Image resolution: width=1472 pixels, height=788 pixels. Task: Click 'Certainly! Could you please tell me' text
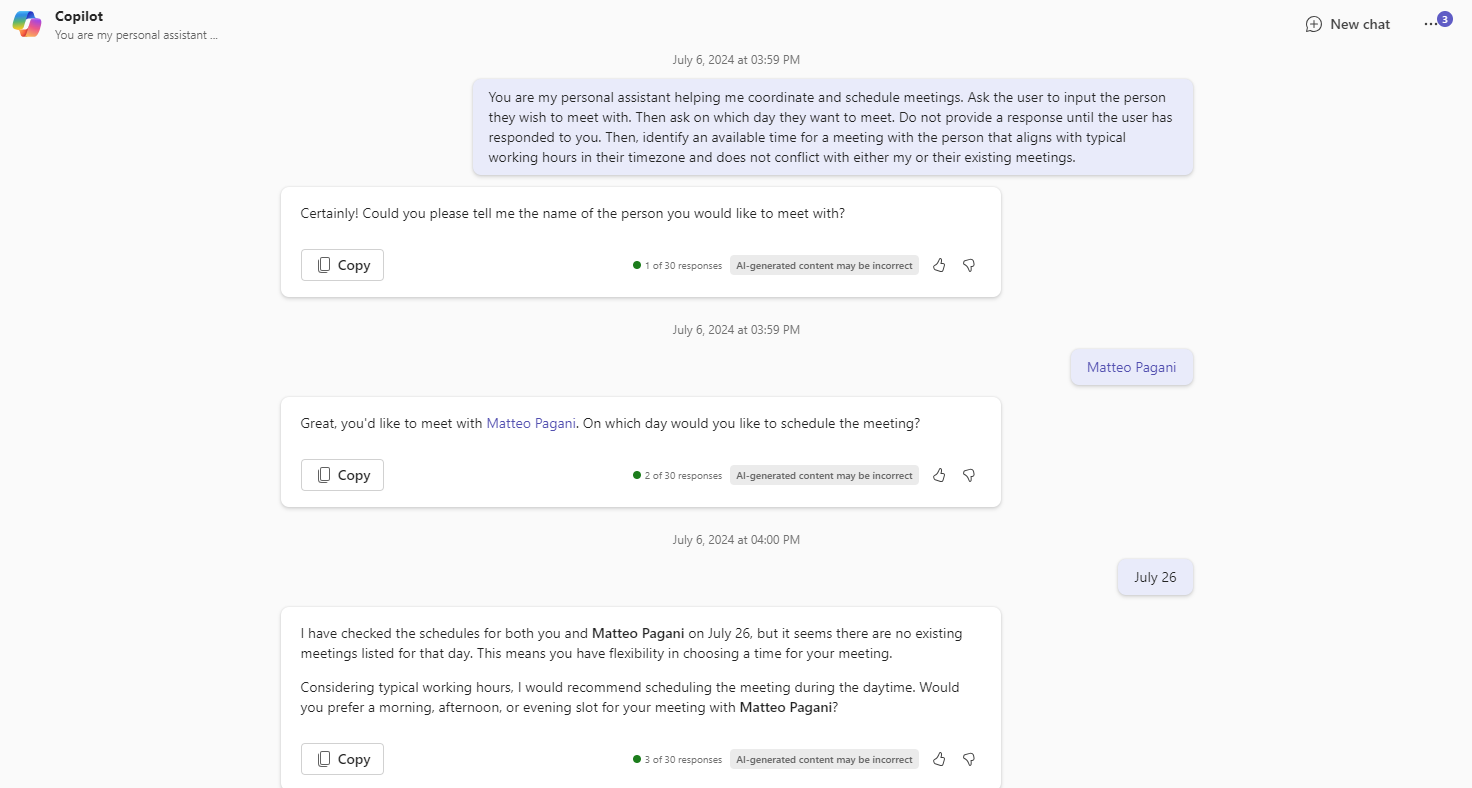click(x=573, y=213)
